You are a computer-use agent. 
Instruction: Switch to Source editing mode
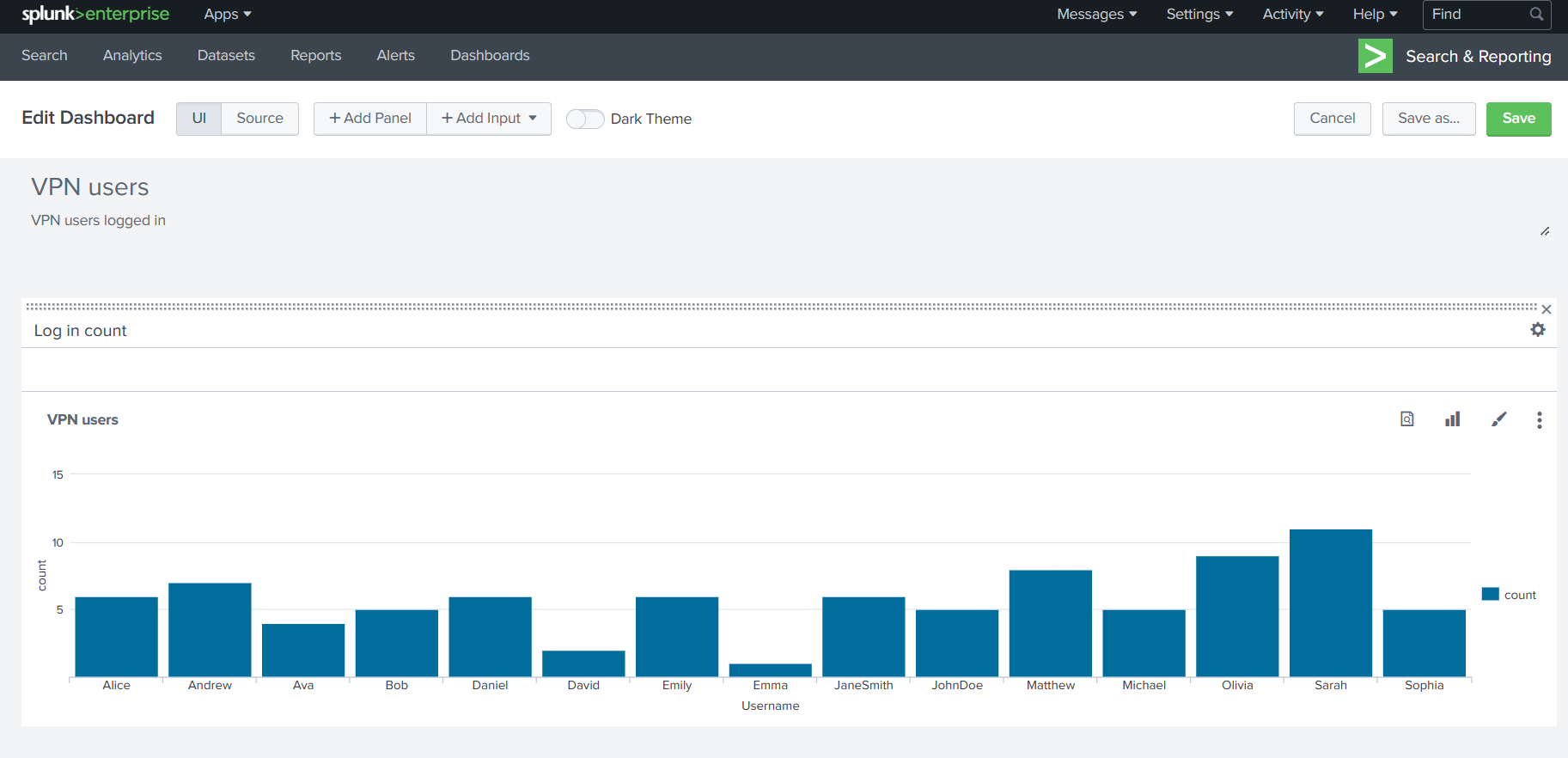pyautogui.click(x=259, y=119)
